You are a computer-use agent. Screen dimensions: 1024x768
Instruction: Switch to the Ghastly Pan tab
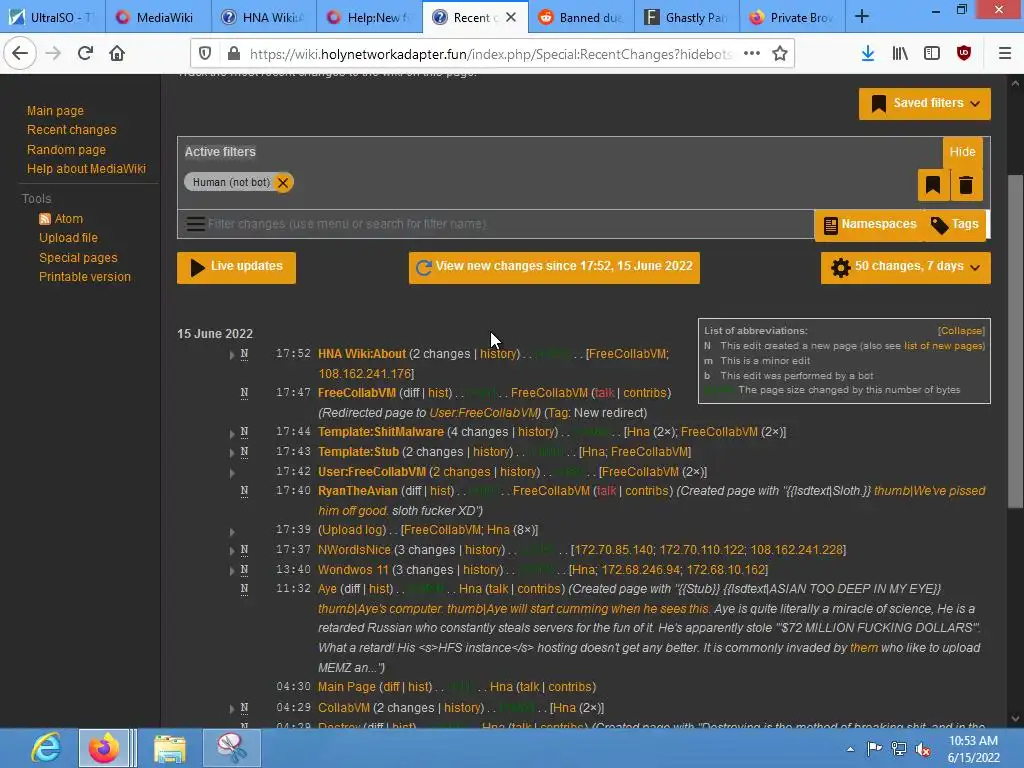pos(687,17)
